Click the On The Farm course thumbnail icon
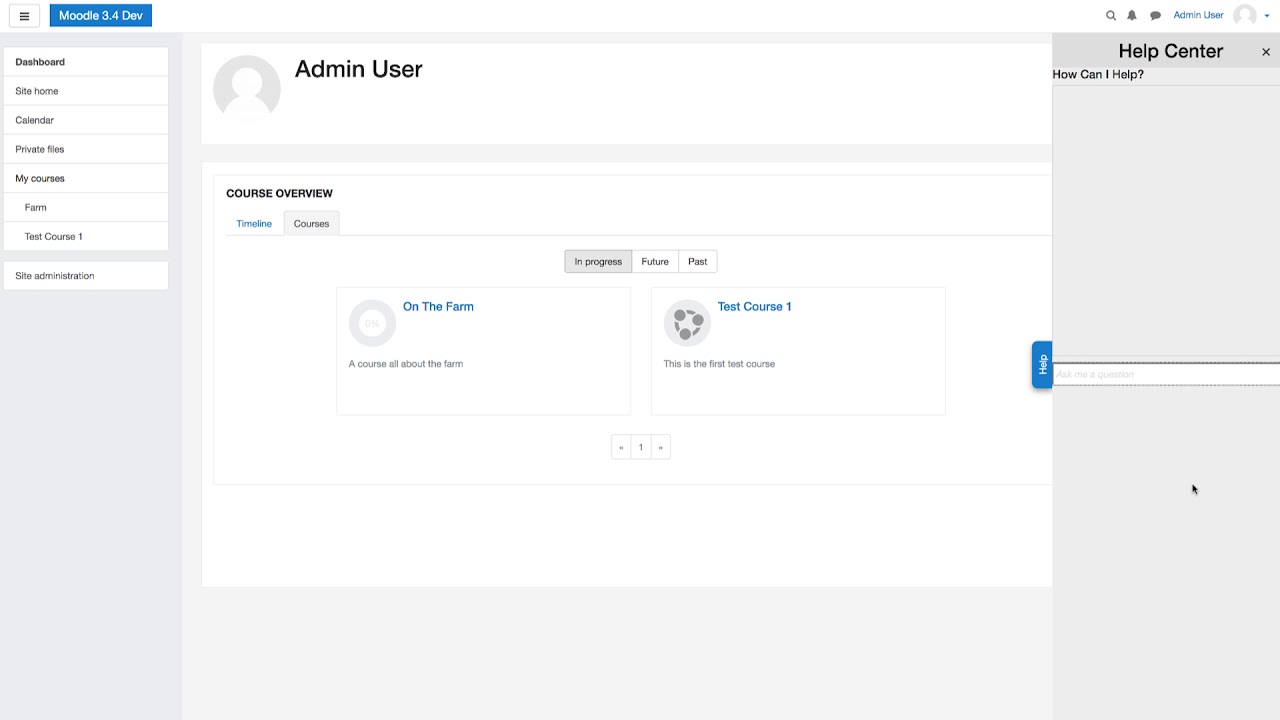This screenshot has width=1280, height=720. (x=372, y=322)
